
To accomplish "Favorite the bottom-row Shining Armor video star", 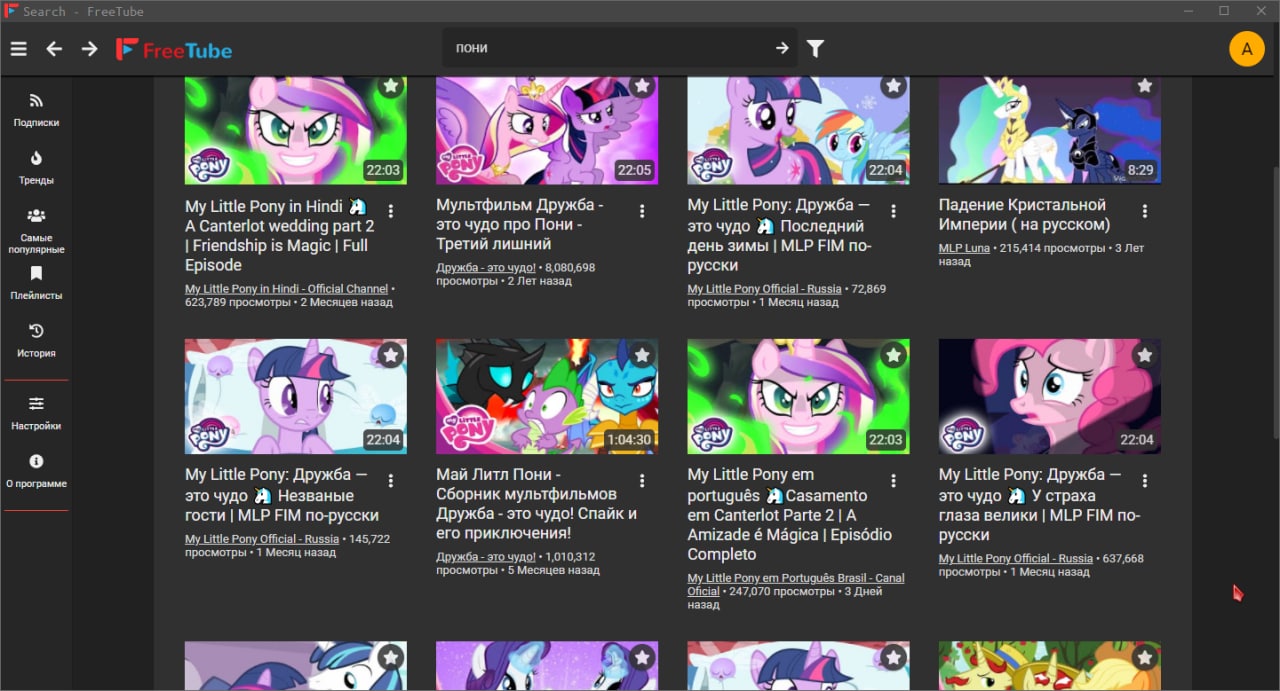I will (391, 657).
